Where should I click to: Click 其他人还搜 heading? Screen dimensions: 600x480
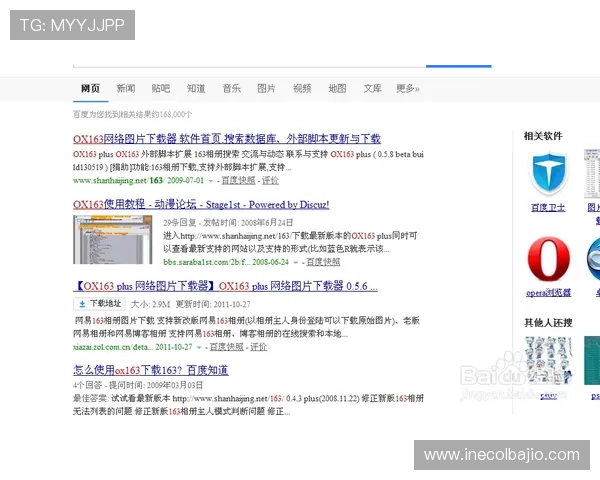pos(548,323)
